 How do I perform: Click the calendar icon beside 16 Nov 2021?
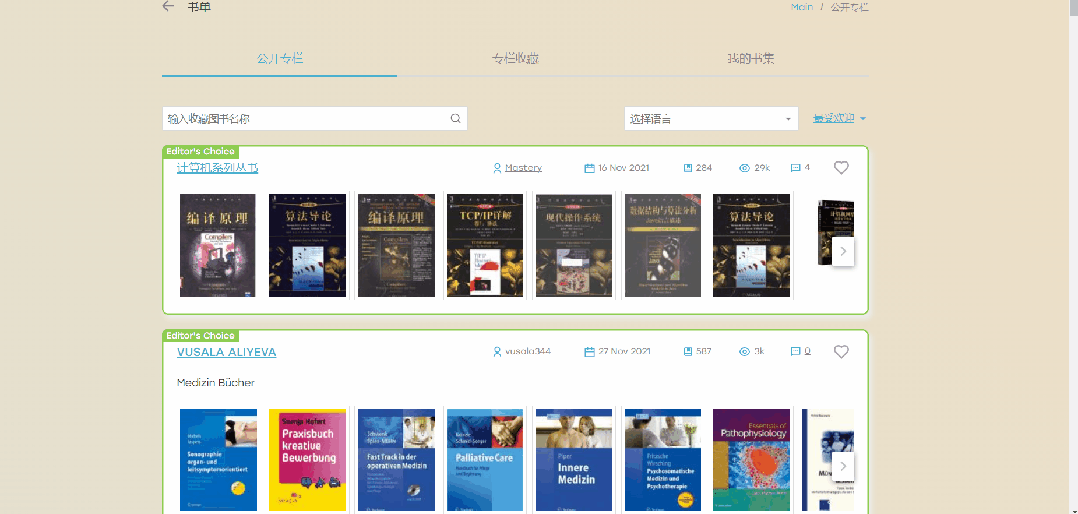point(589,168)
